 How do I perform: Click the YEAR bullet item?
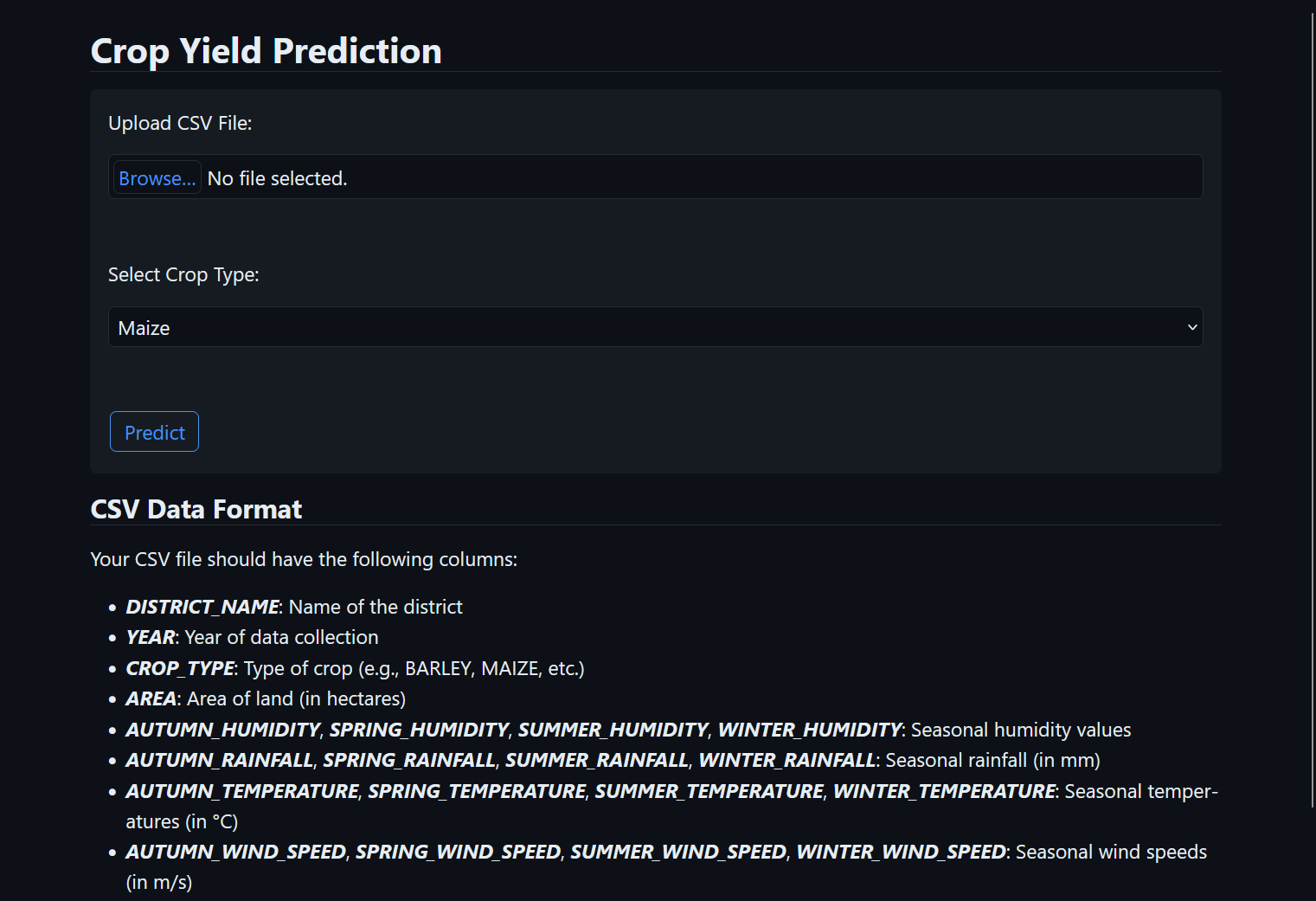click(150, 637)
